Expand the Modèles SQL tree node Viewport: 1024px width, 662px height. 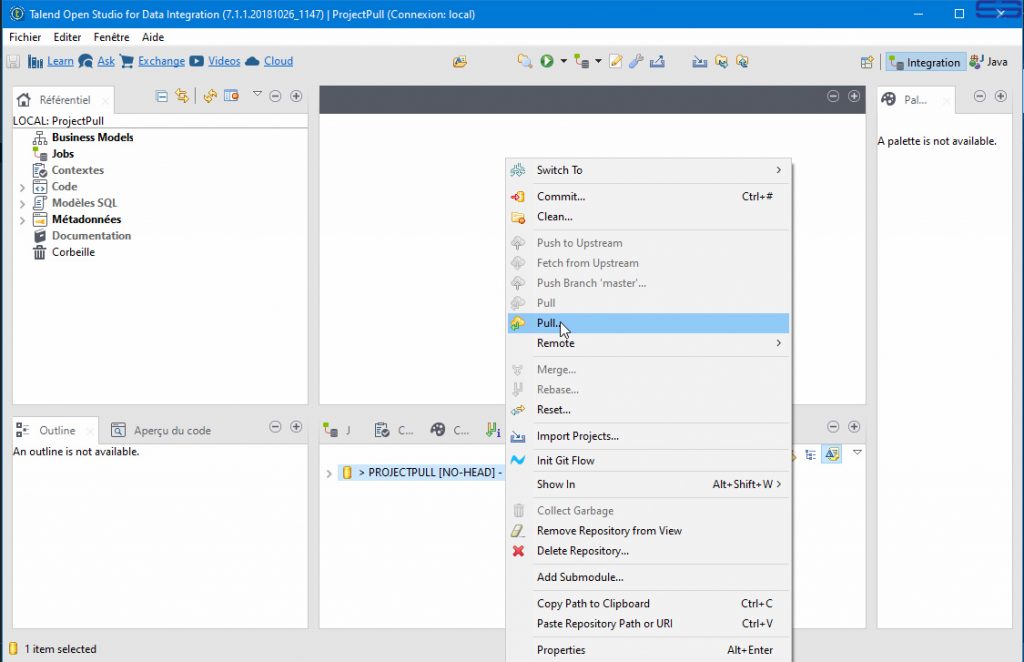coord(22,204)
